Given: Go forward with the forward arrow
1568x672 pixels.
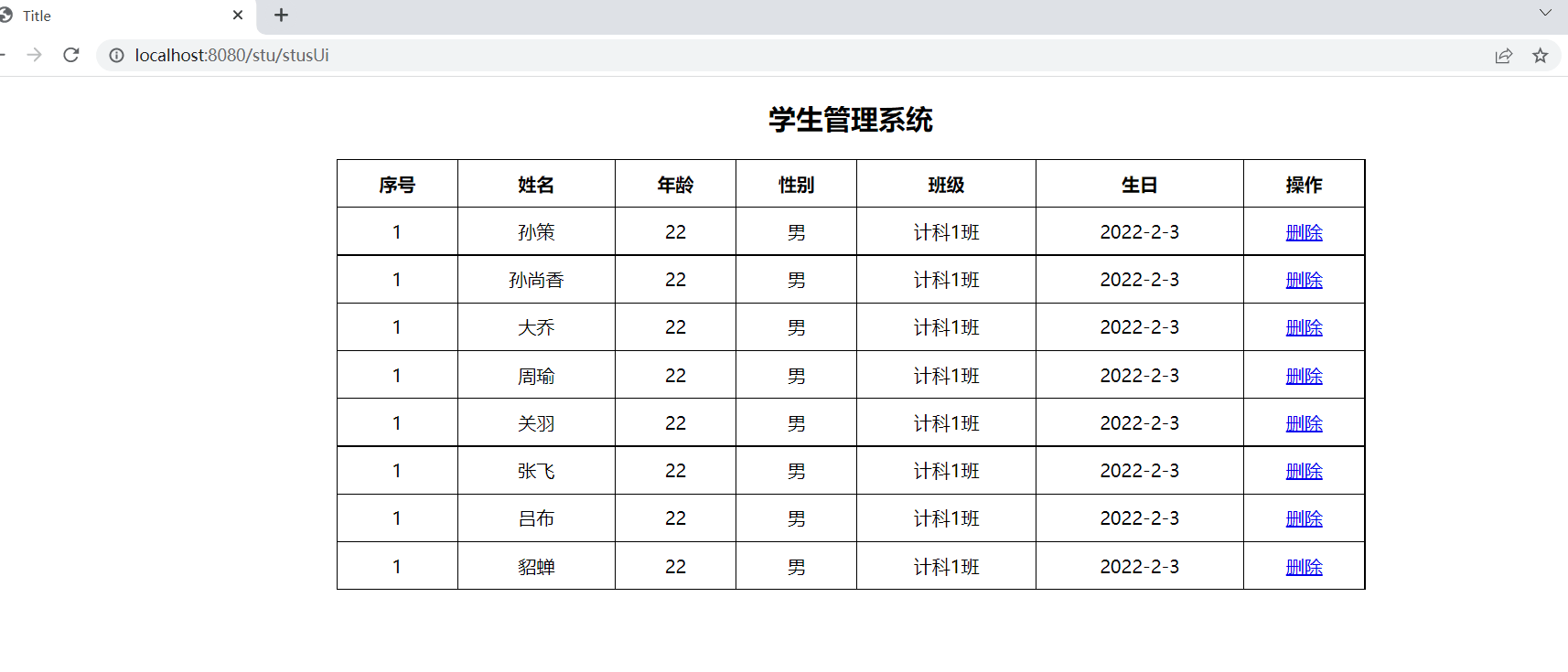Looking at the screenshot, I should pyautogui.click(x=35, y=55).
